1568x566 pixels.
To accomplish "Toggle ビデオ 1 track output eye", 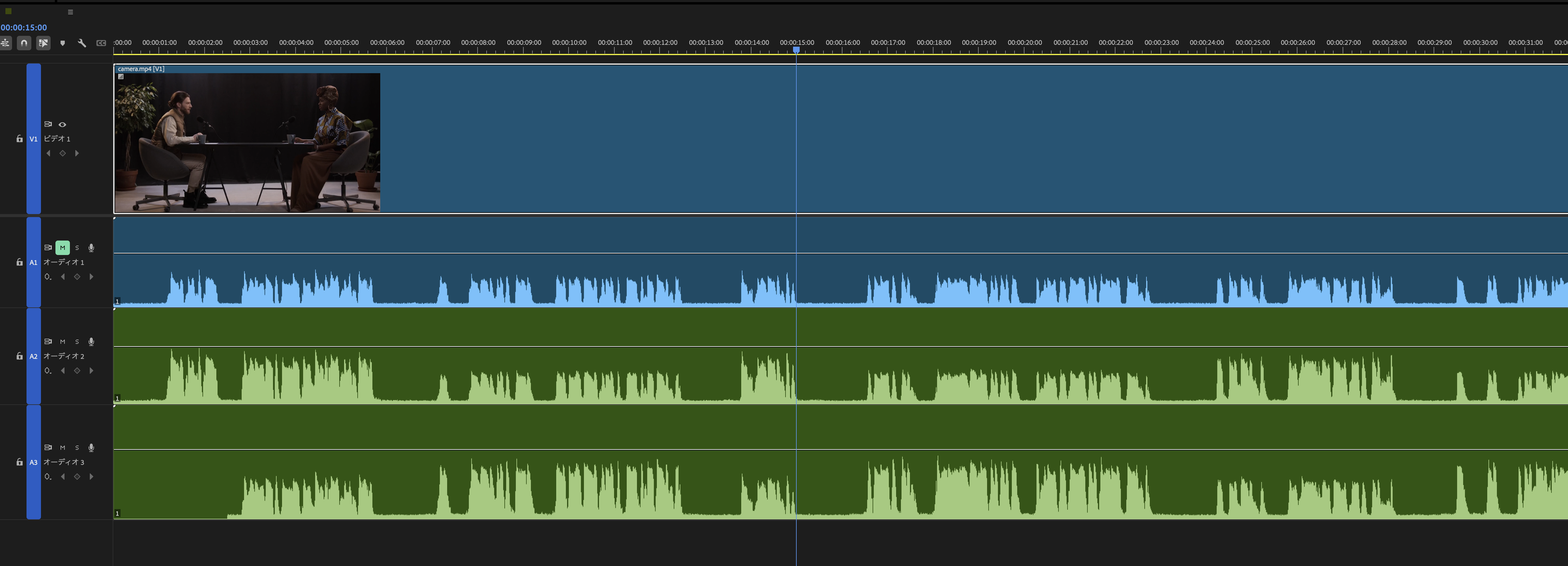I will click(x=62, y=124).
